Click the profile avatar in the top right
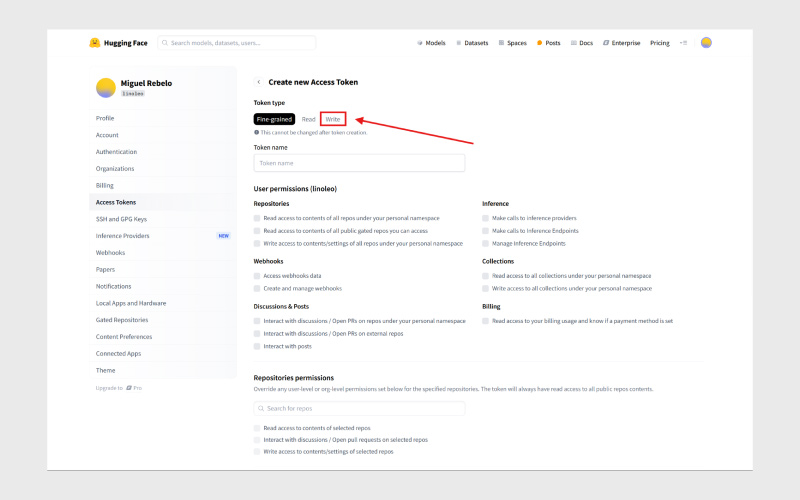Screen dimensions: 800x500 (x=706, y=43)
